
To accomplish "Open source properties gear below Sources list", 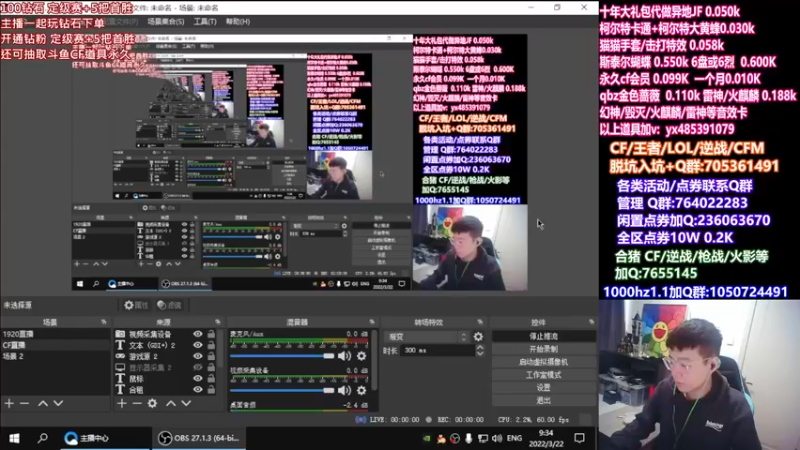I will pos(152,404).
